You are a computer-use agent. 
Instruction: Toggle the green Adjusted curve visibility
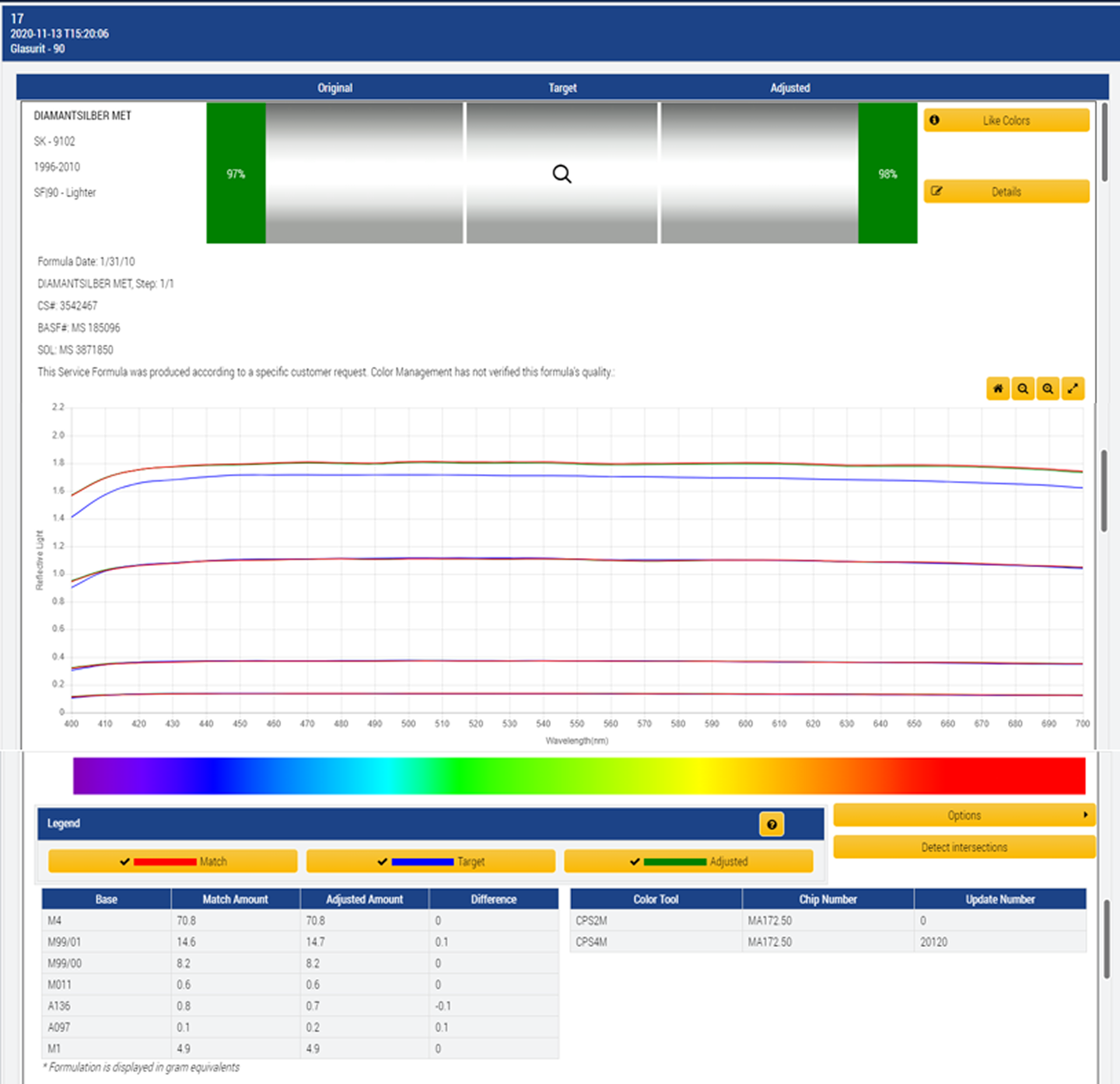pos(688,861)
